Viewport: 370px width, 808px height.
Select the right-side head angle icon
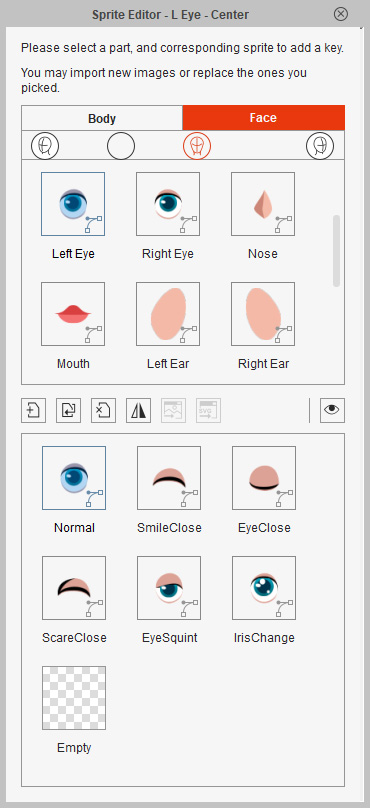click(320, 146)
